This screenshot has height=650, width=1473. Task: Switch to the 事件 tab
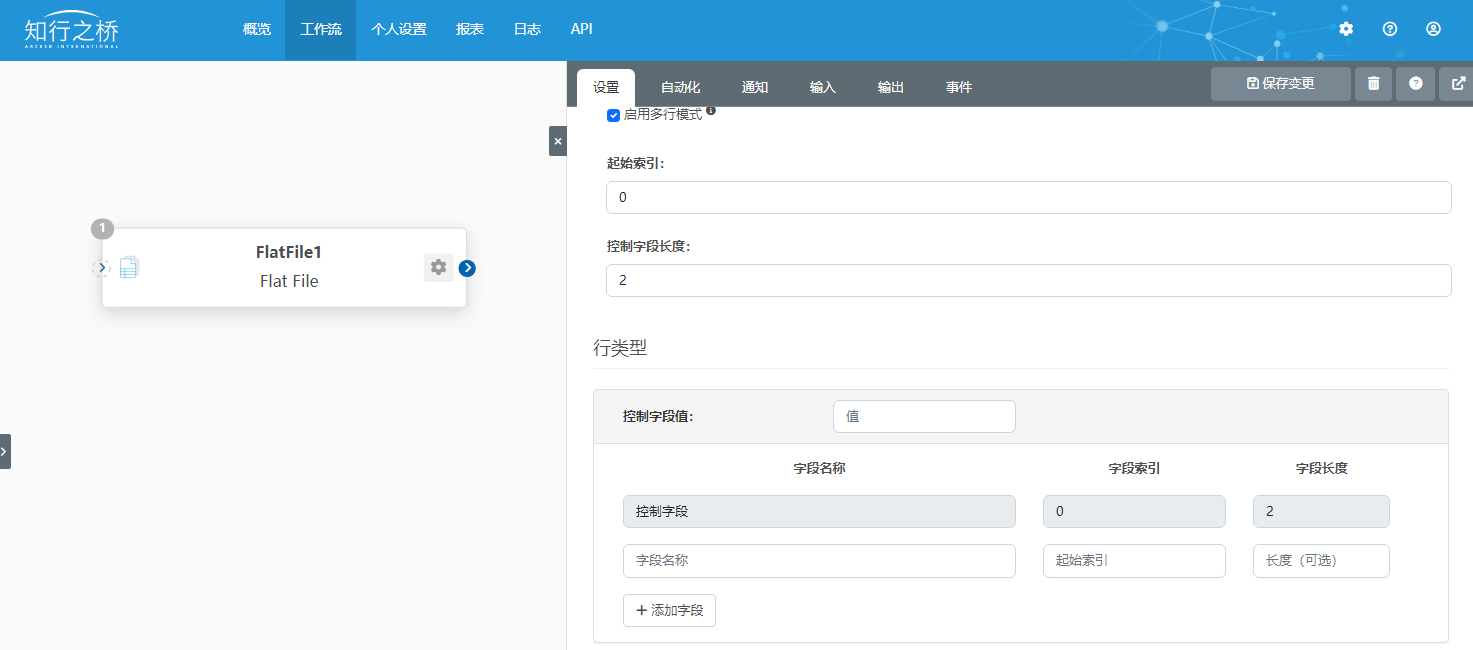[958, 88]
